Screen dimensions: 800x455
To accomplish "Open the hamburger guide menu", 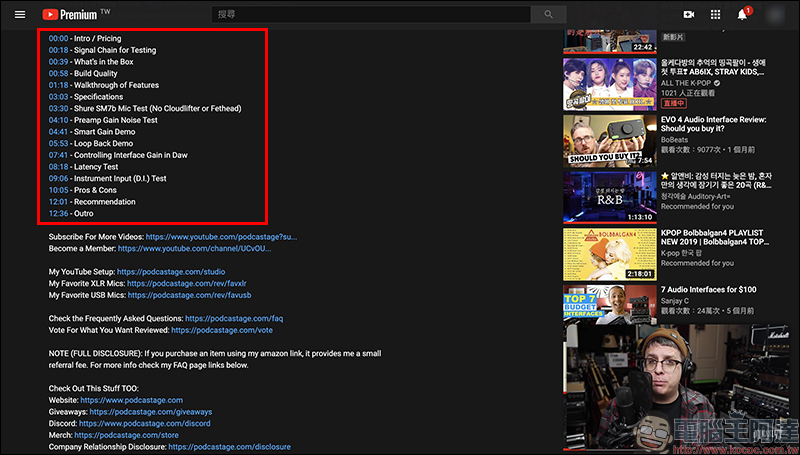I will tap(17, 14).
